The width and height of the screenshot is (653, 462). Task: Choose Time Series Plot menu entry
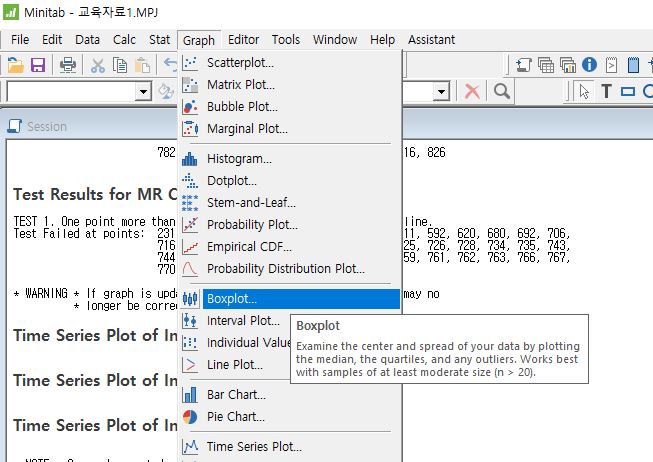[x=290, y=447]
